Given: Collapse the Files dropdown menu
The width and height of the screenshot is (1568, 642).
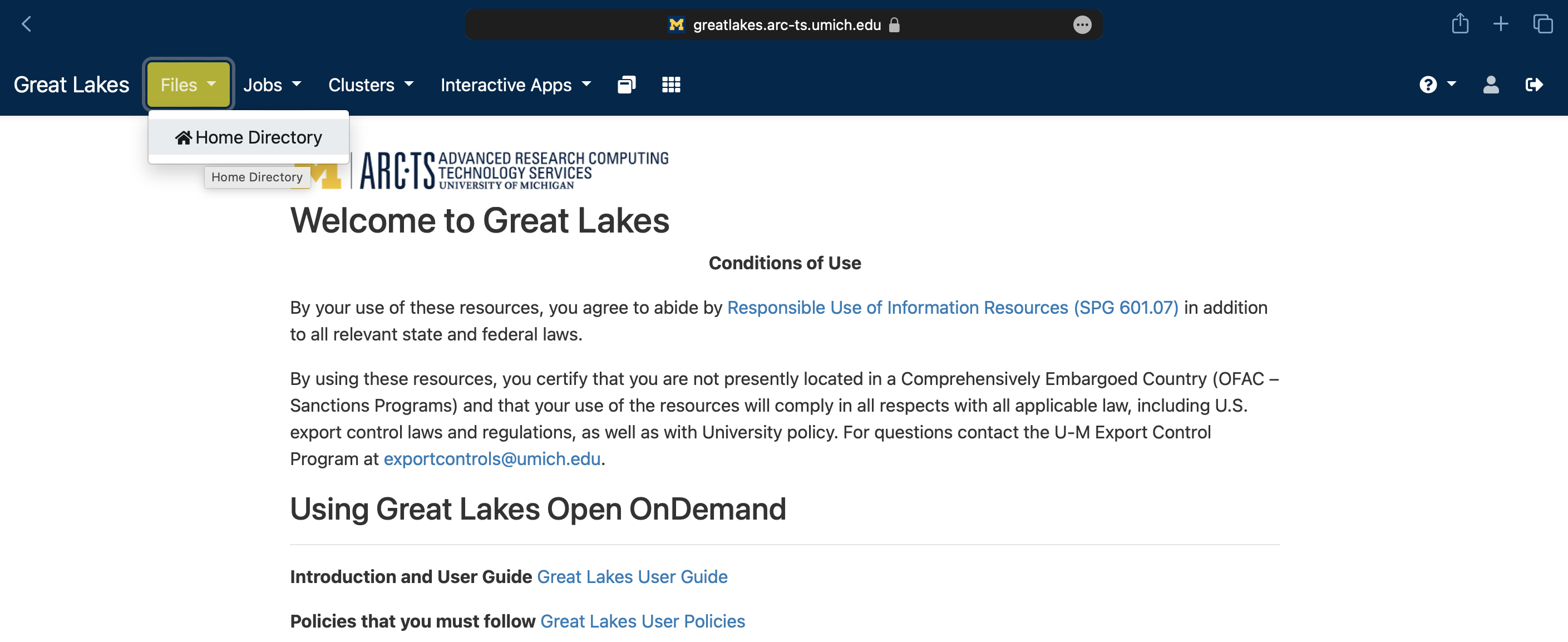Looking at the screenshot, I should coord(188,85).
